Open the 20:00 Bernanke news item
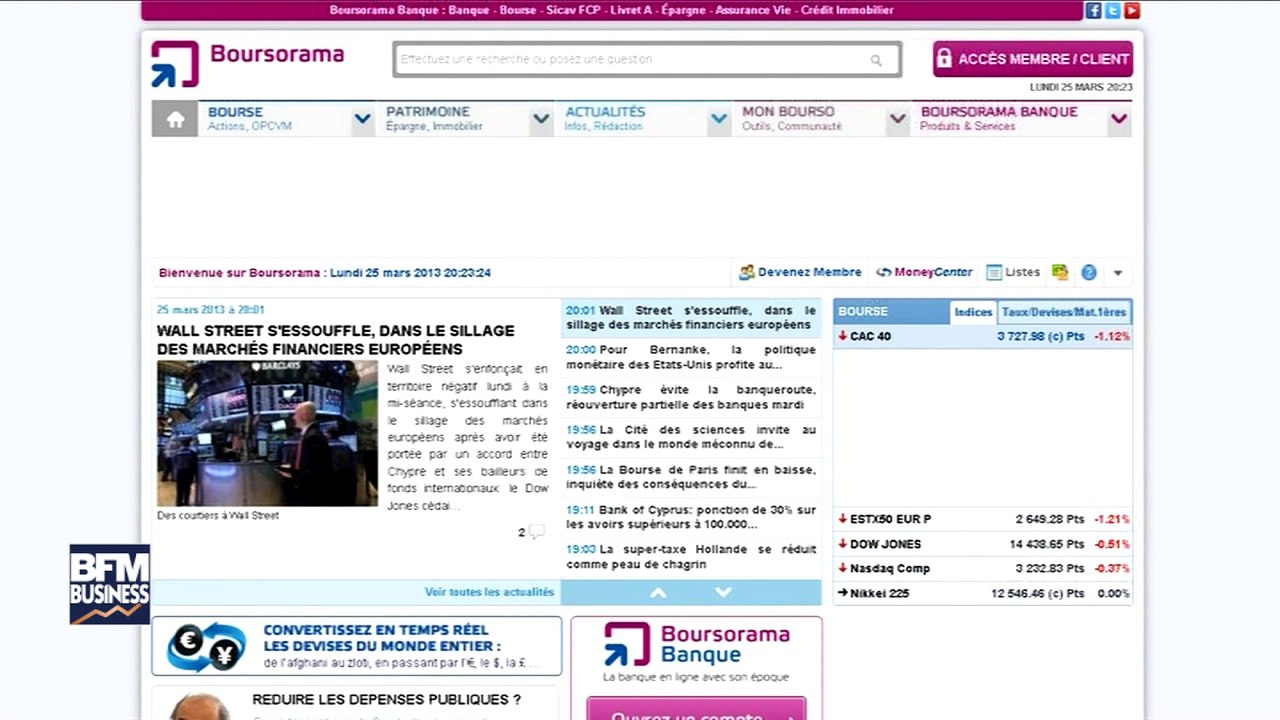Screen dimensions: 1280x720 pyautogui.click(x=691, y=358)
